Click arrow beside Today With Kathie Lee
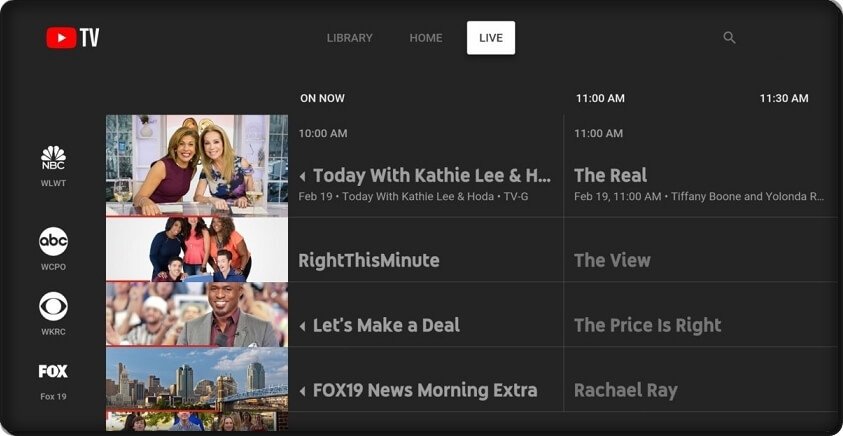Screen dimensions: 843x436 tap(303, 176)
